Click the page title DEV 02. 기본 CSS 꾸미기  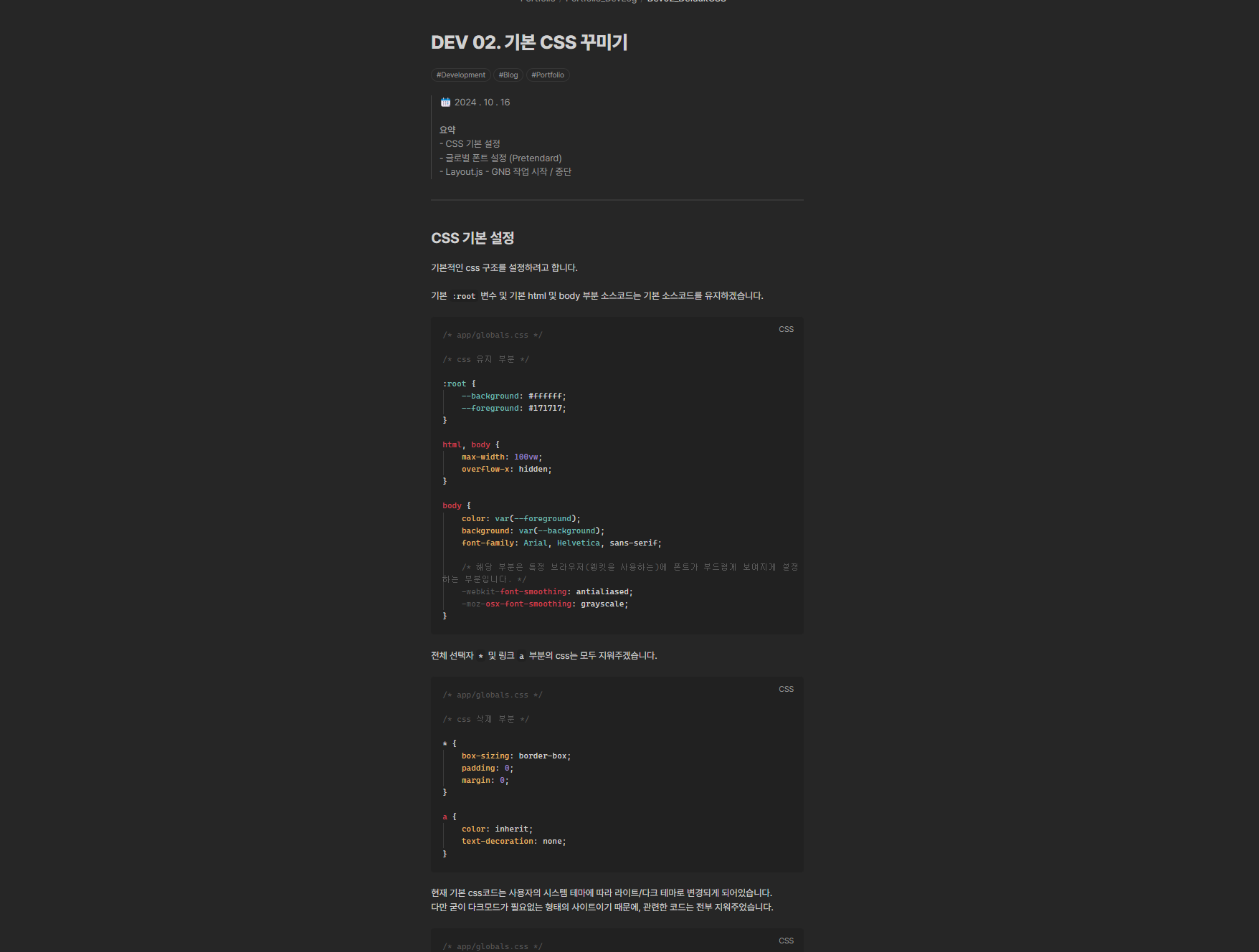pyautogui.click(x=529, y=42)
